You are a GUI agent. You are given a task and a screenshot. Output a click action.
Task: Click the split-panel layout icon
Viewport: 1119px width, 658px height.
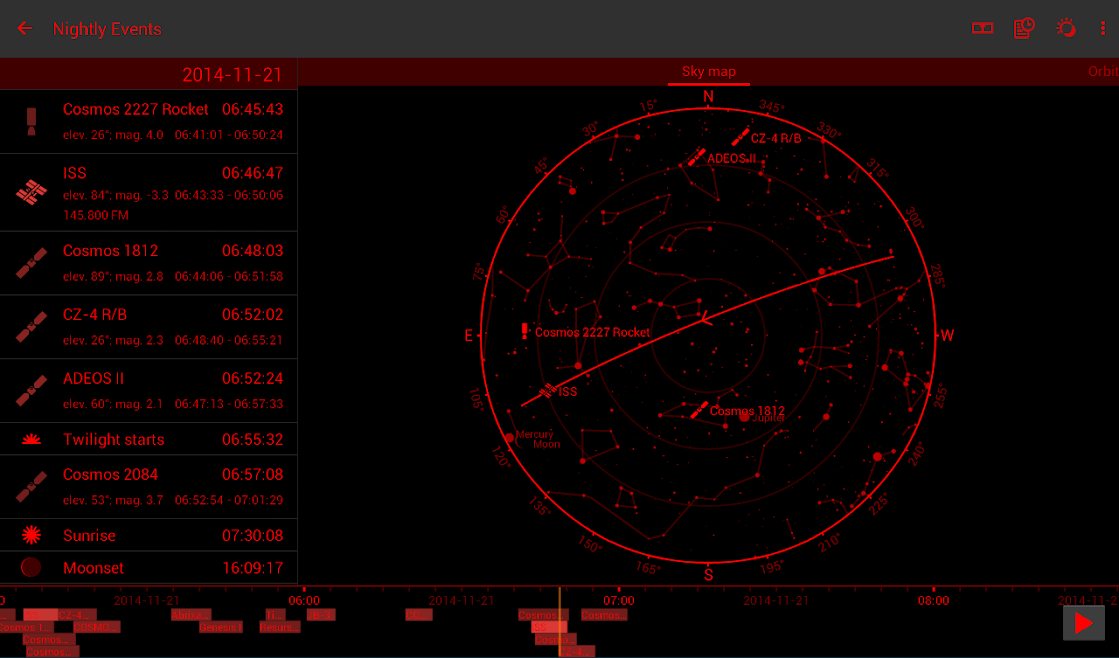tap(982, 29)
